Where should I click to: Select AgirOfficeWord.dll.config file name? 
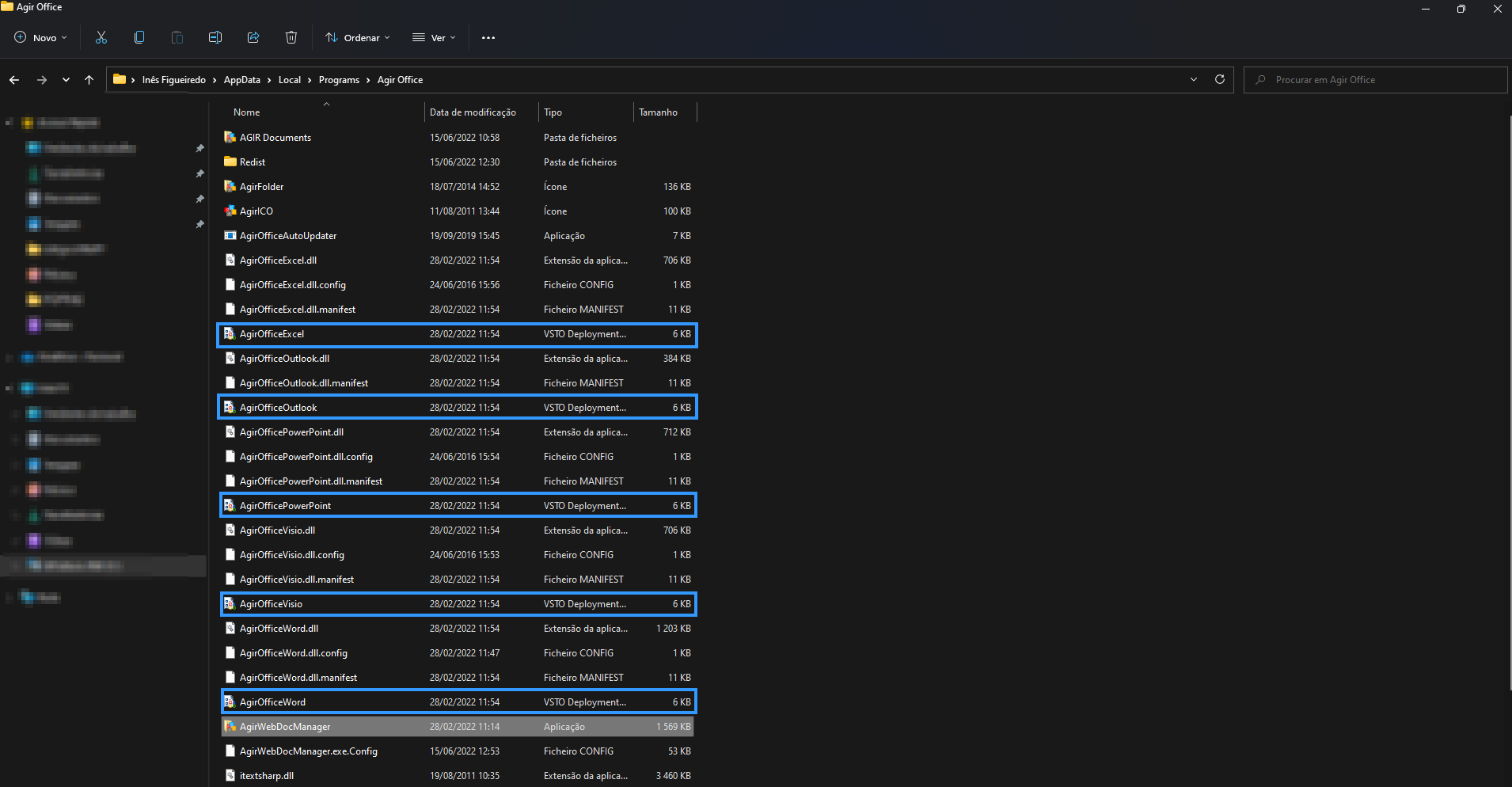coord(294,652)
